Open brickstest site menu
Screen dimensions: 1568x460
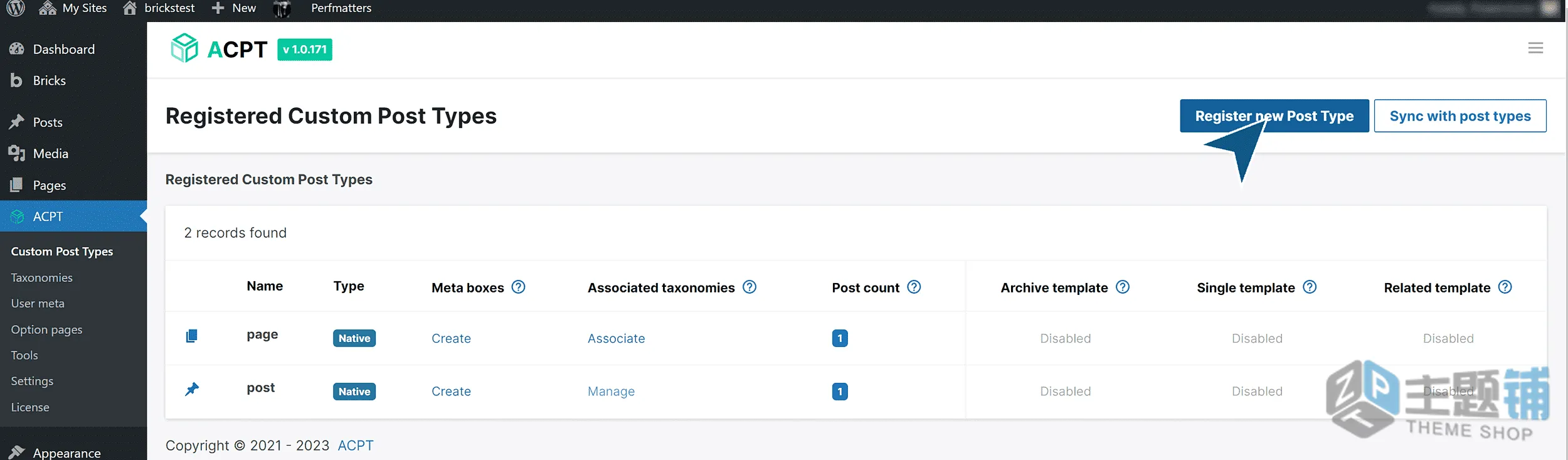click(159, 8)
